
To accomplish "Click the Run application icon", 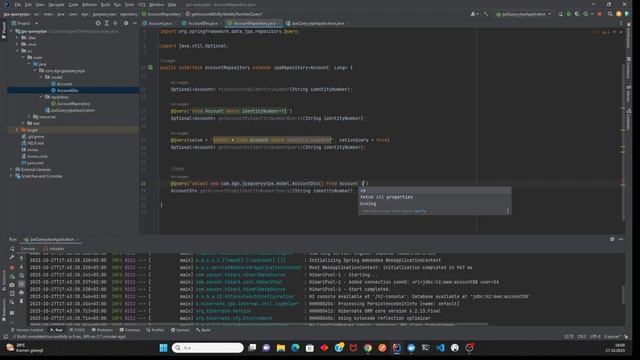I will tap(560, 14).
